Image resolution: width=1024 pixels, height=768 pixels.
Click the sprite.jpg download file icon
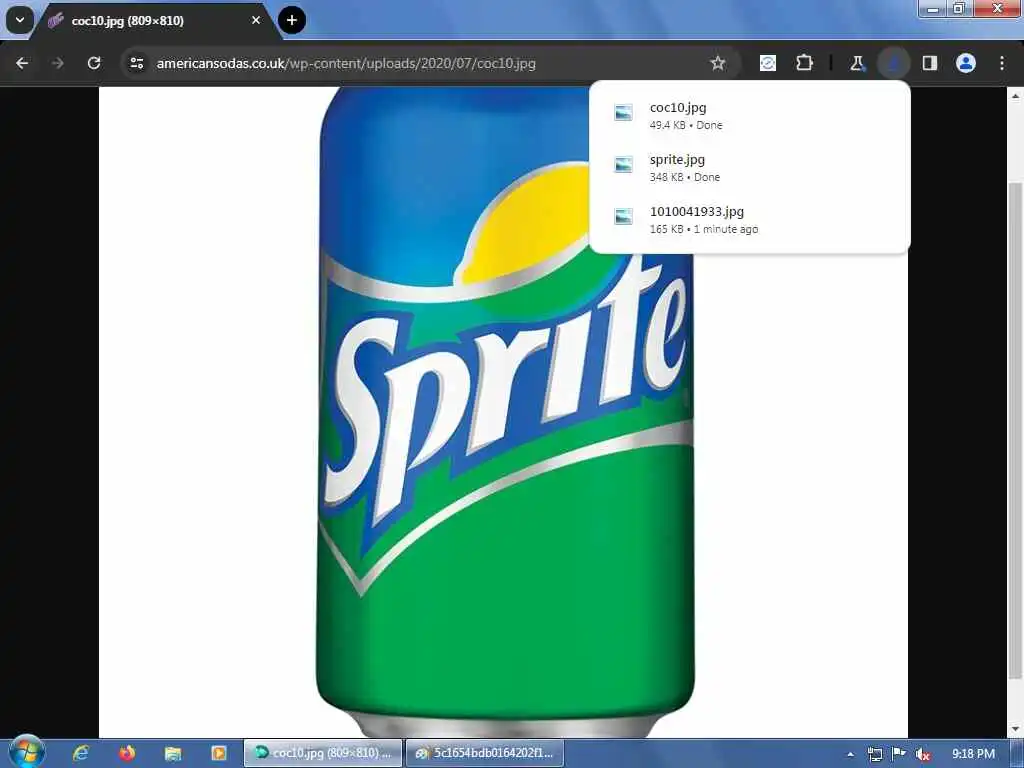[x=624, y=165]
